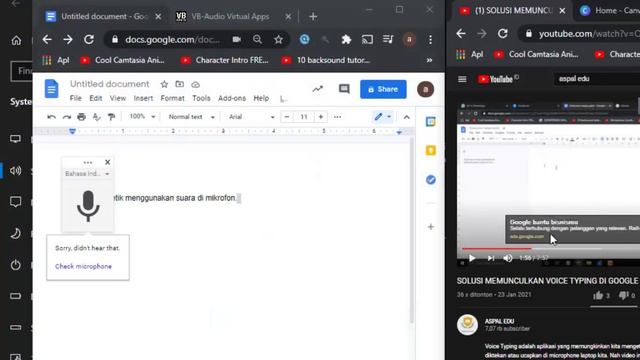This screenshot has width=640, height=360.
Task: Open the zoom level 100% dropdown
Action: coord(142,117)
